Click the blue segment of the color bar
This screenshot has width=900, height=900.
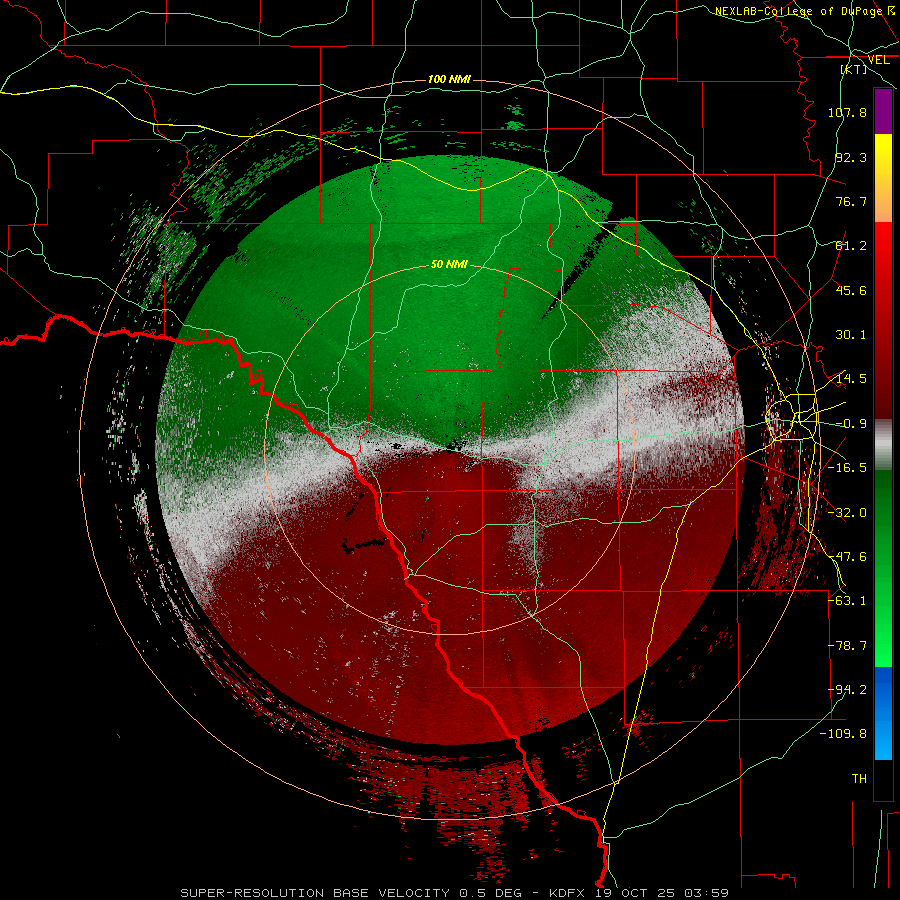pos(883,713)
